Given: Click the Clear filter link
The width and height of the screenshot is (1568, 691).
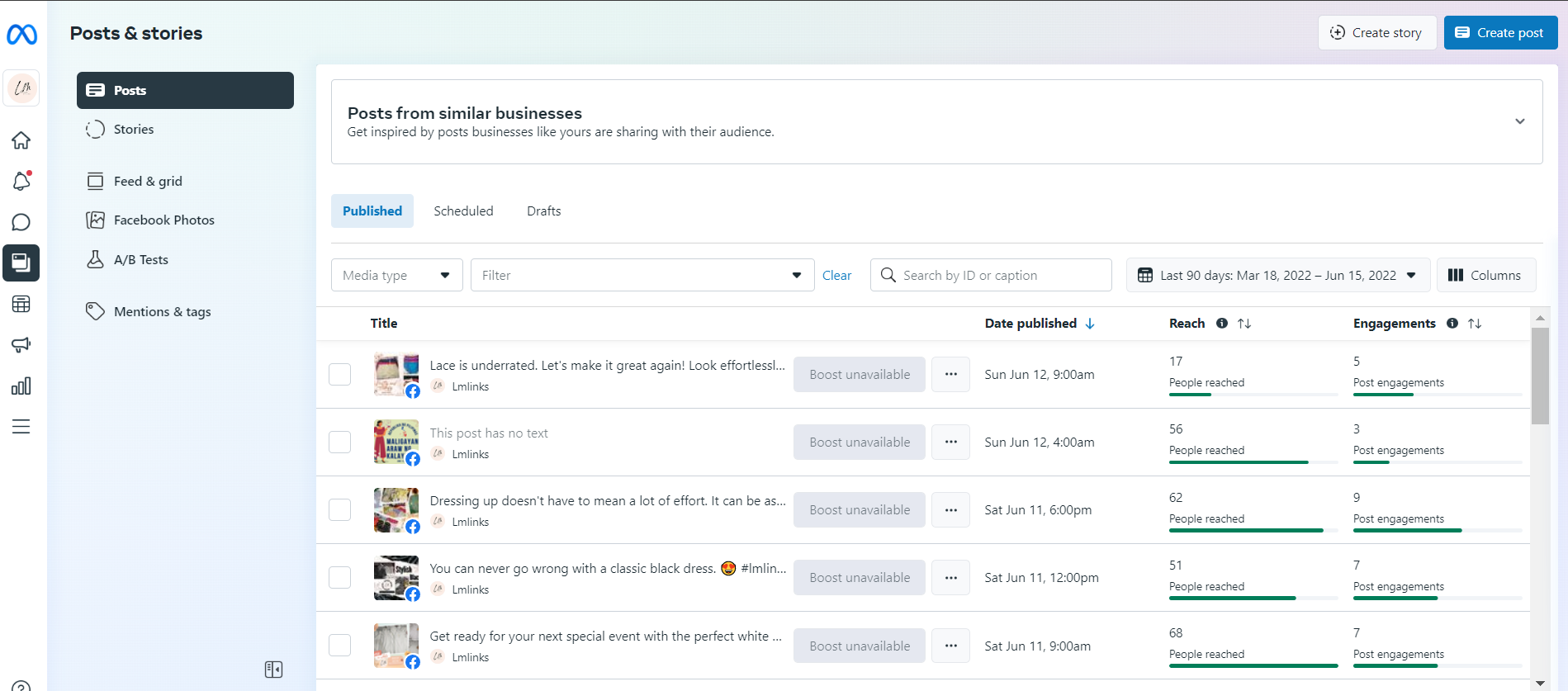Looking at the screenshot, I should (836, 276).
